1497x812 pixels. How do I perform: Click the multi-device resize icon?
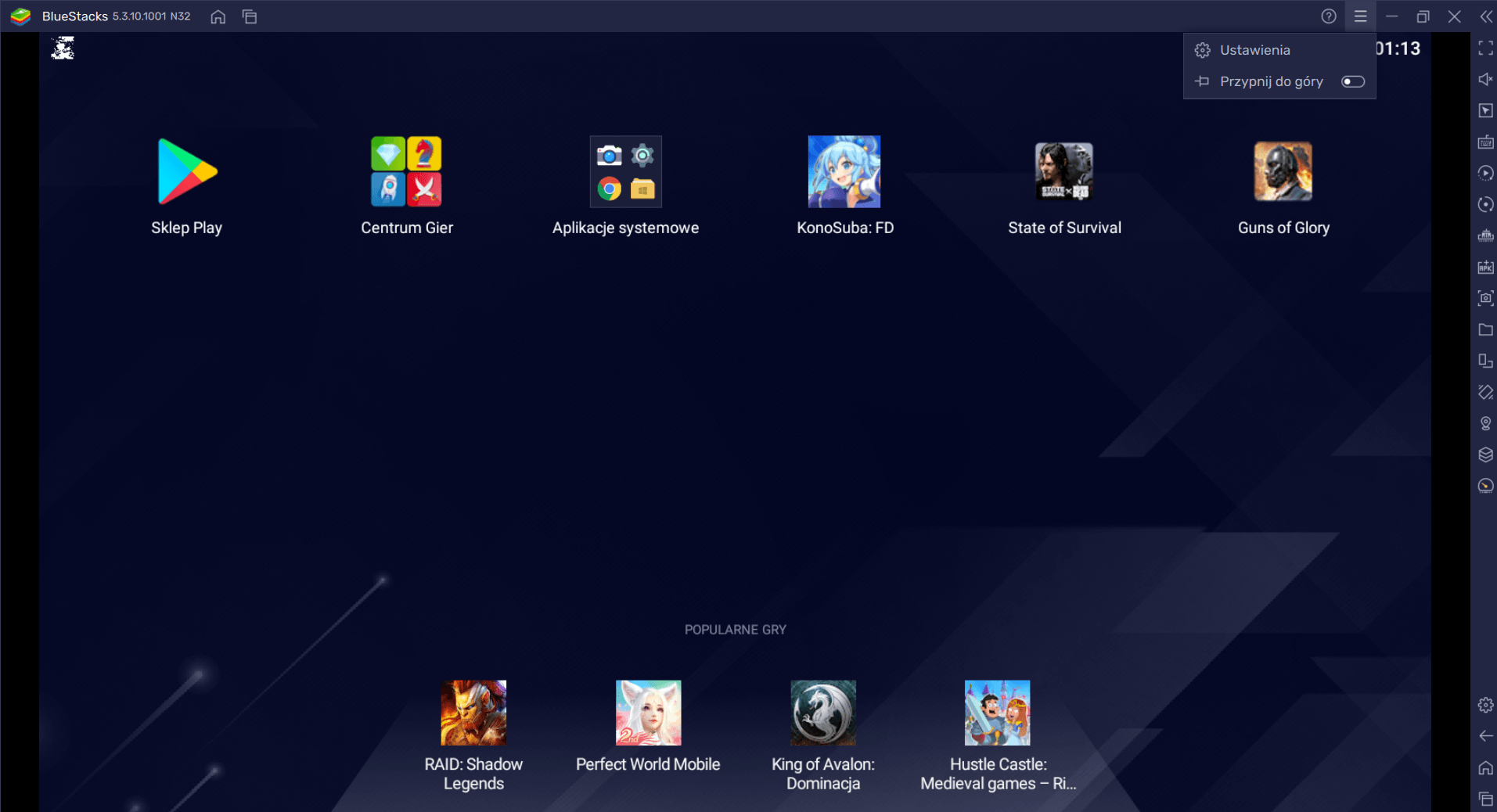[1485, 361]
